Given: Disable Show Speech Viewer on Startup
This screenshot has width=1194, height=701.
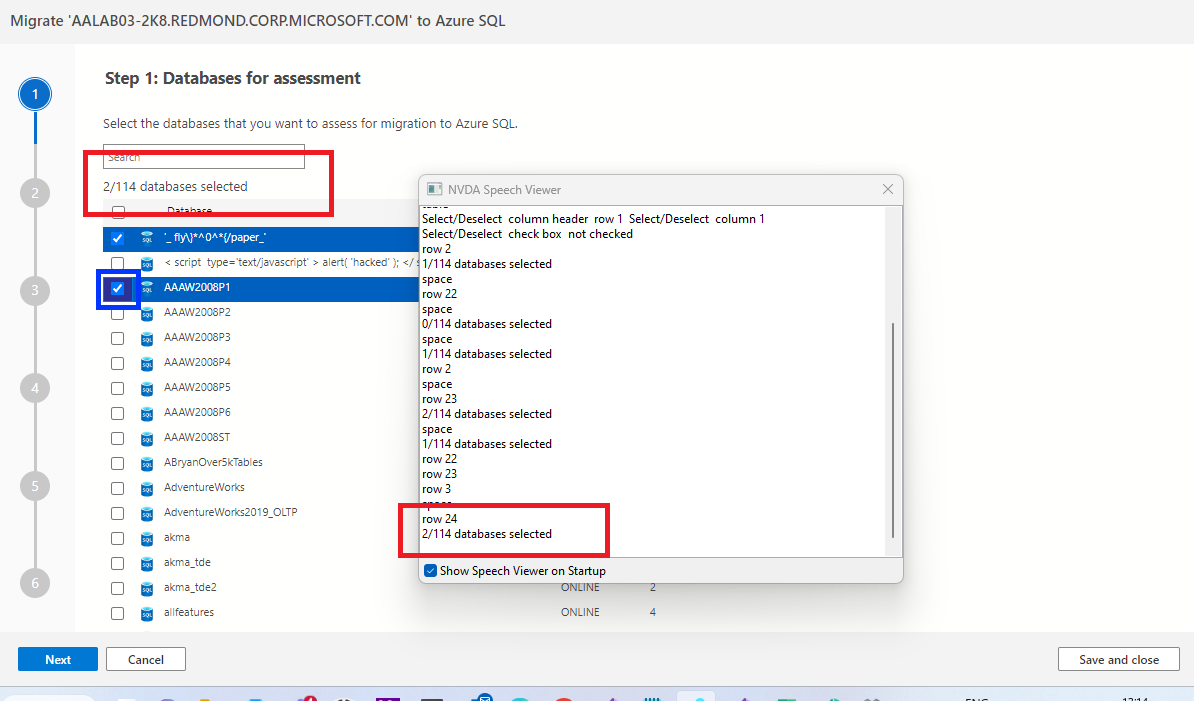Looking at the screenshot, I should (x=430, y=569).
